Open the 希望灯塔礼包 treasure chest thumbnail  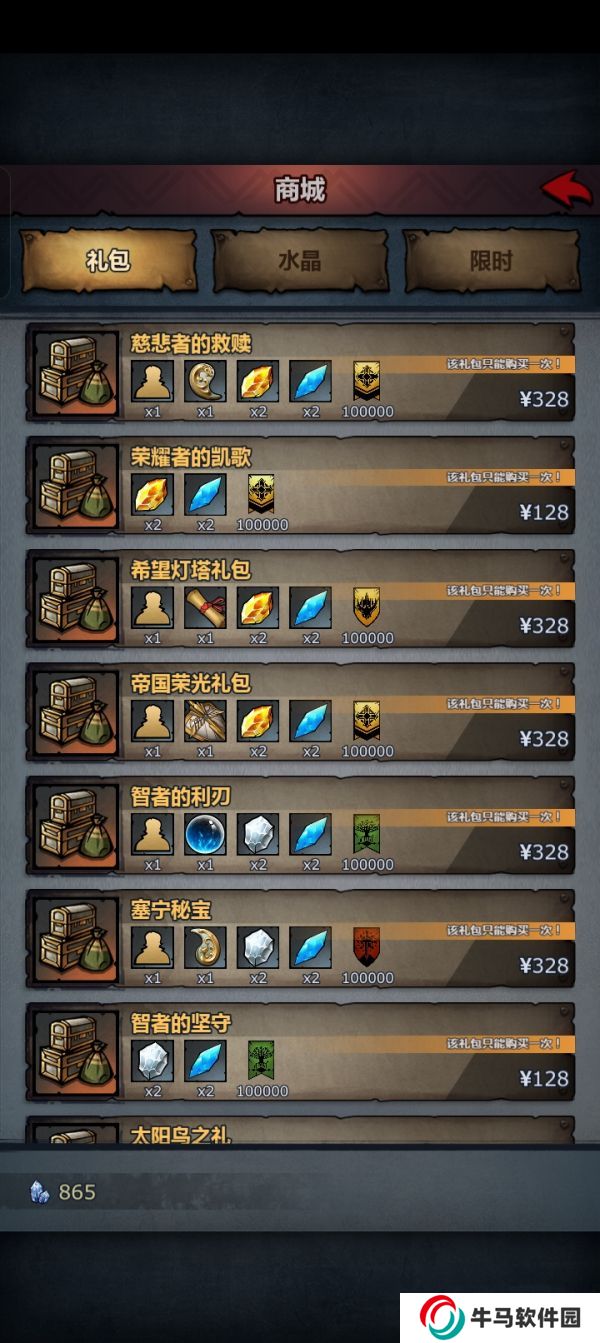pos(75,598)
